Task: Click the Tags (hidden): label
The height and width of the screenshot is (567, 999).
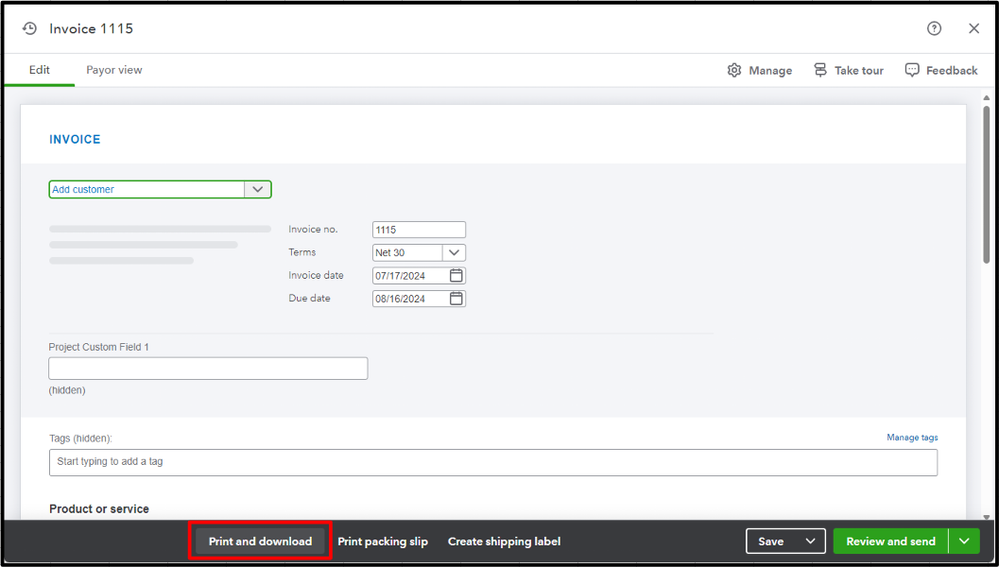Action: [80, 438]
